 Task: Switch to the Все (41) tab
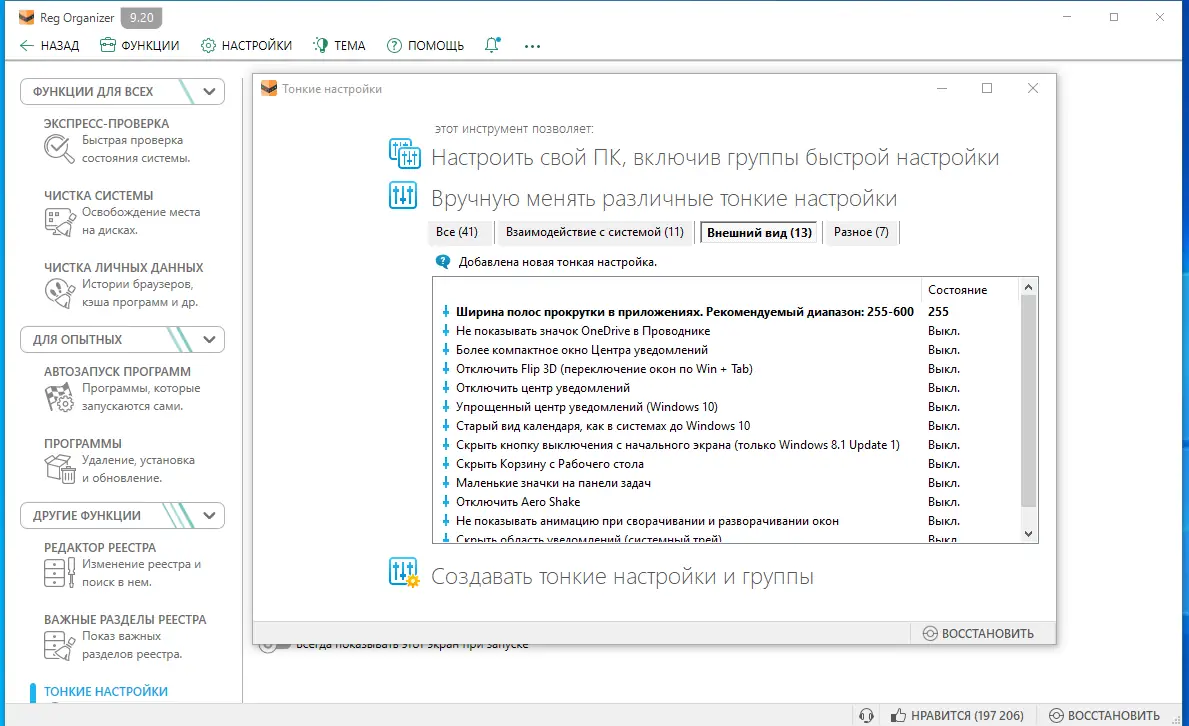click(x=459, y=231)
